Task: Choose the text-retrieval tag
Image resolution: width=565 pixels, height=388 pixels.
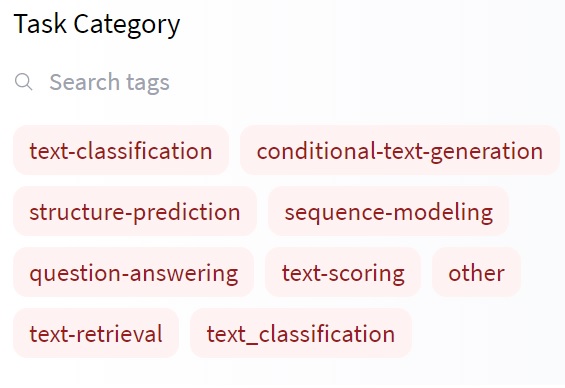Action: (x=96, y=333)
